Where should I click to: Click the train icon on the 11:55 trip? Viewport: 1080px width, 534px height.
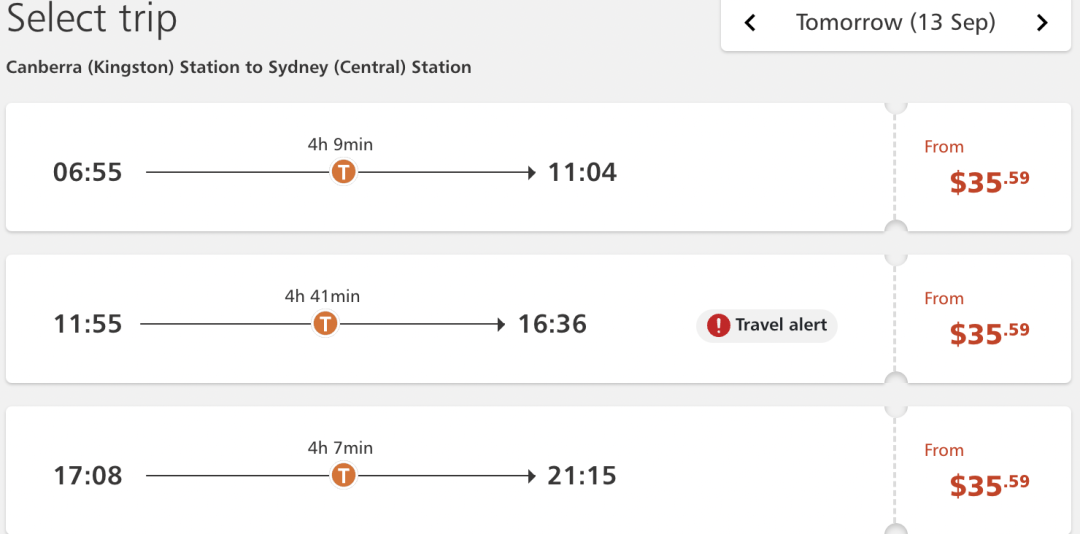[325, 323]
